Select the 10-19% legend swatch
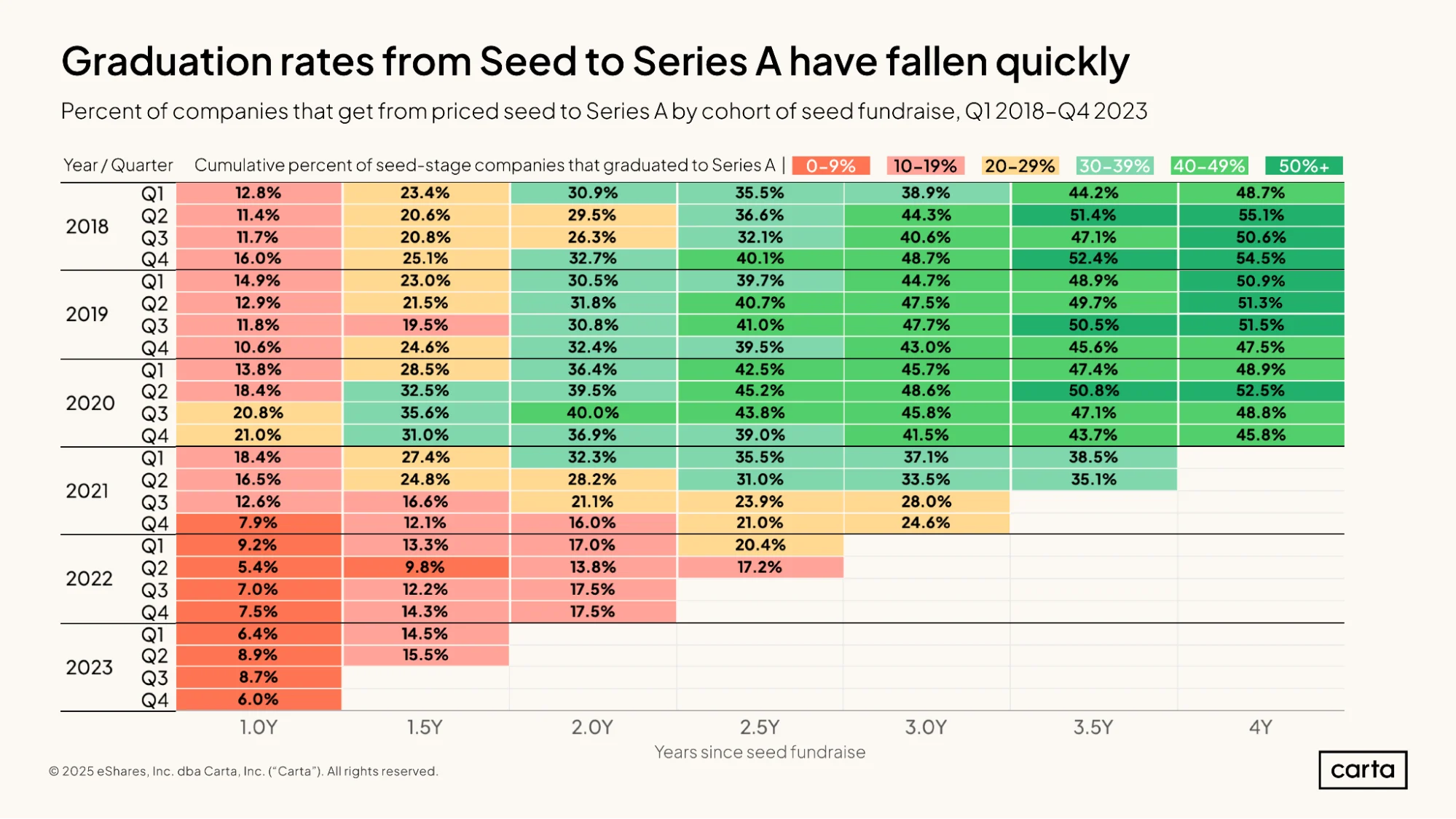This screenshot has height=819, width=1456. tap(925, 166)
